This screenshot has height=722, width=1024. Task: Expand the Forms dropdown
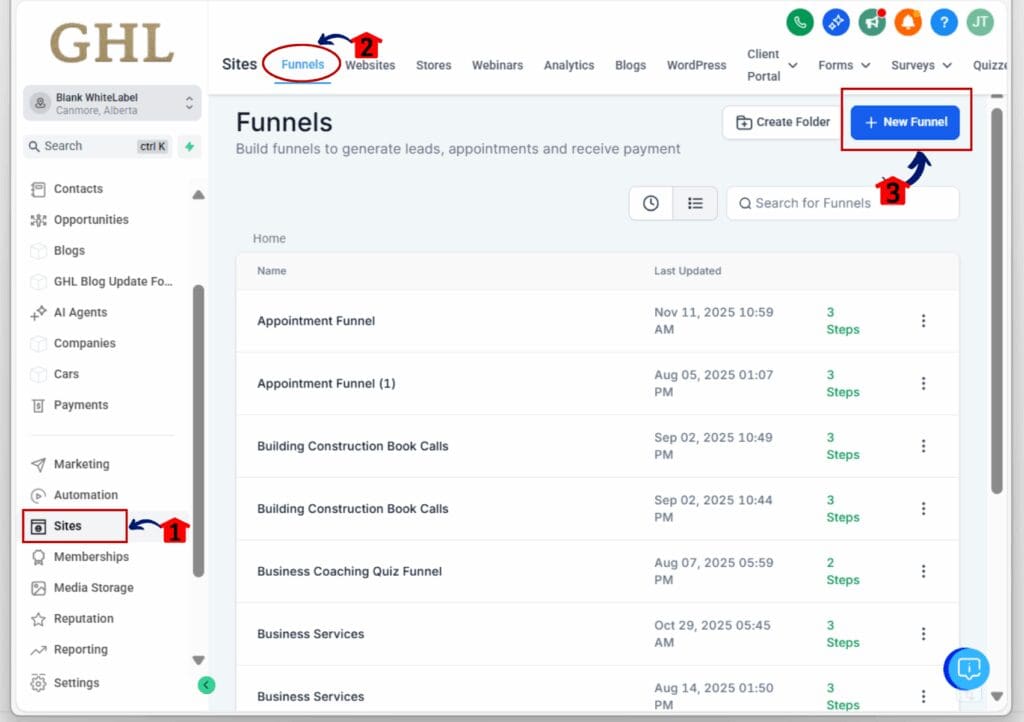click(x=843, y=64)
